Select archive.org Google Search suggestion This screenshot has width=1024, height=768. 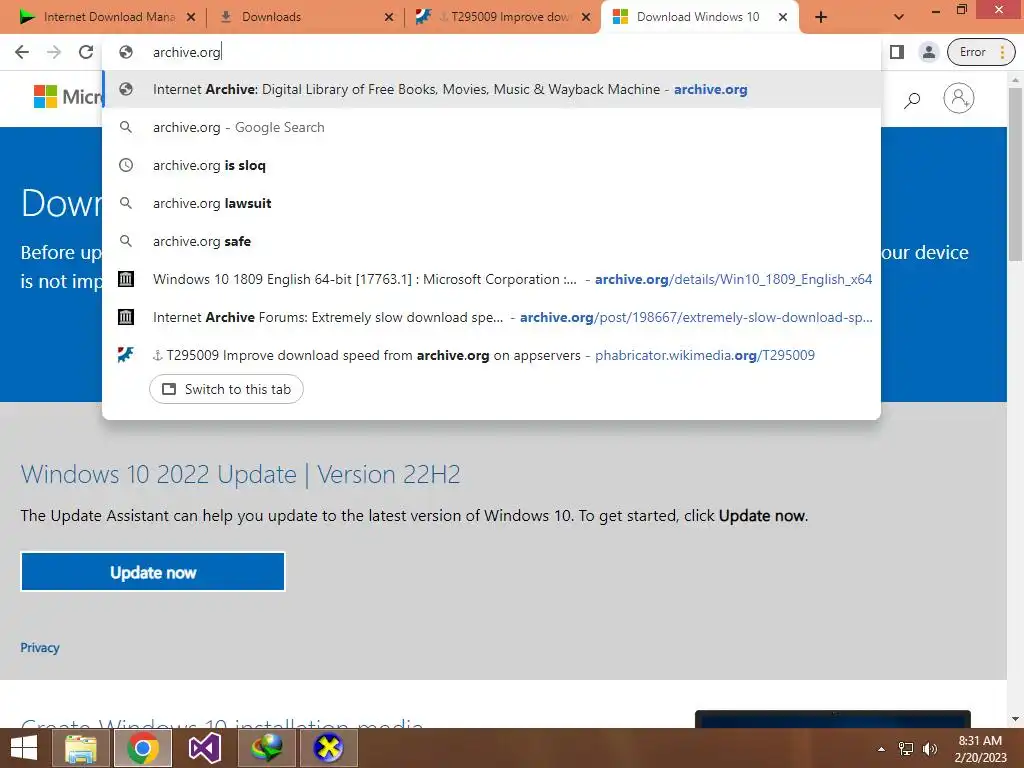coord(491,127)
